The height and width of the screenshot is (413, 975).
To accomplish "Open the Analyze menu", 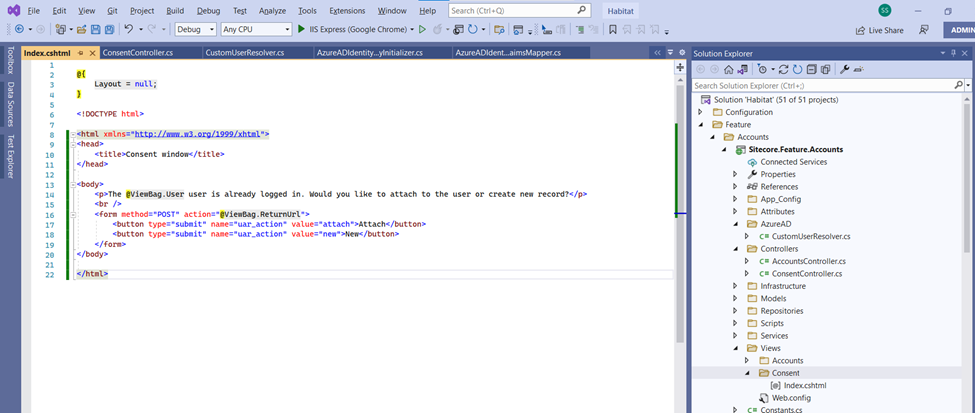I will tap(272, 11).
